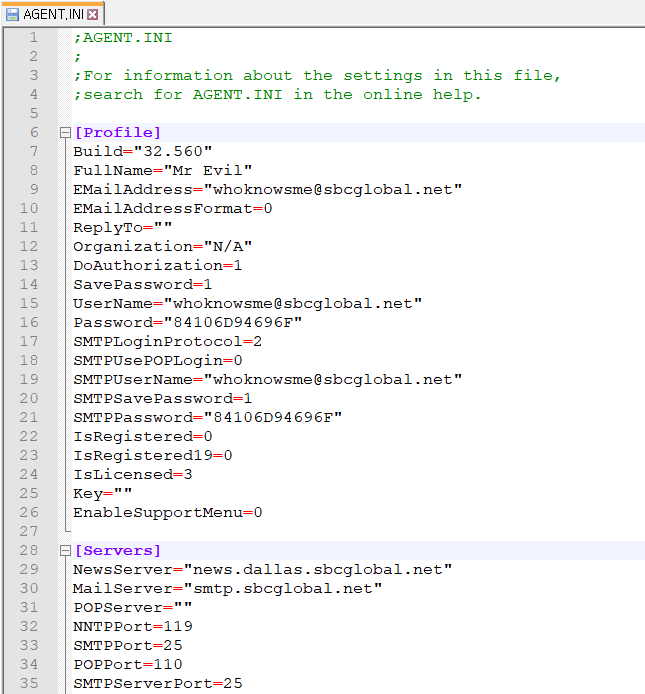Click the ;AGENT.INI comment line
Screen dimensions: 645x694
123,38
